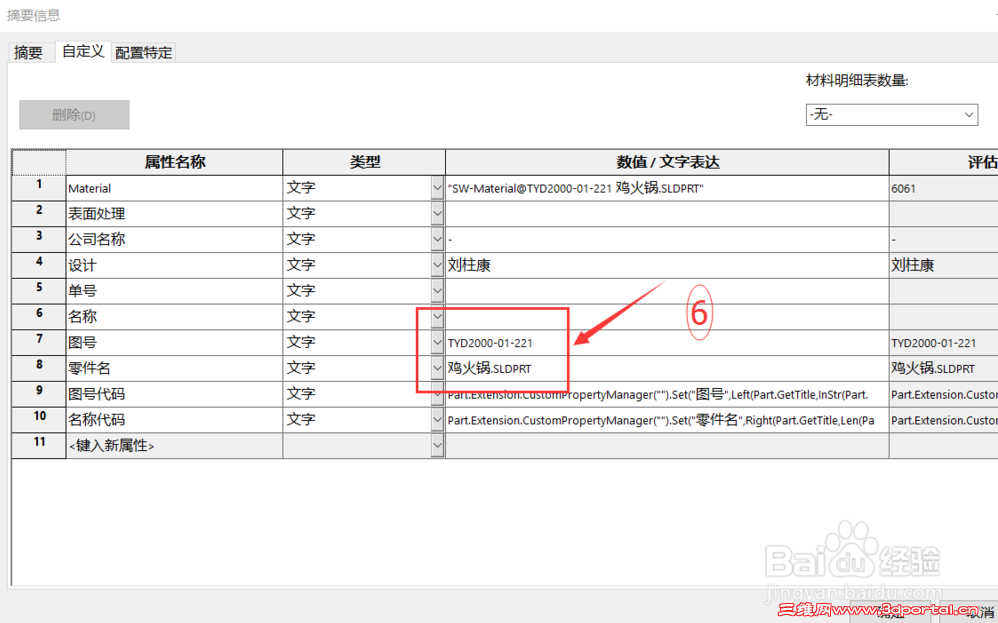
Task: Expand type dropdown arrow for Material row
Action: 437,188
